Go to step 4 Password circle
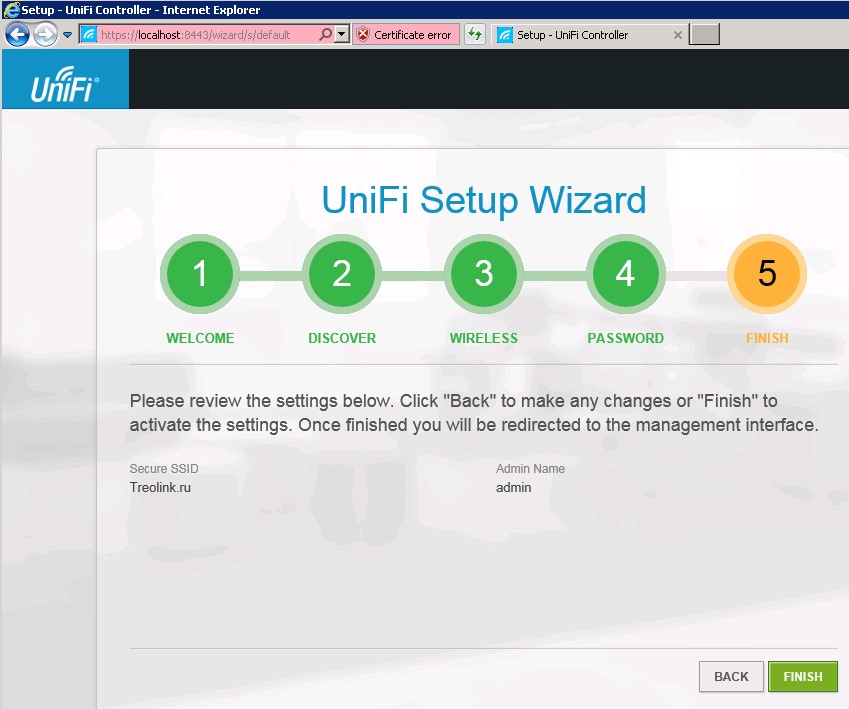The height and width of the screenshot is (709, 849). [625, 274]
